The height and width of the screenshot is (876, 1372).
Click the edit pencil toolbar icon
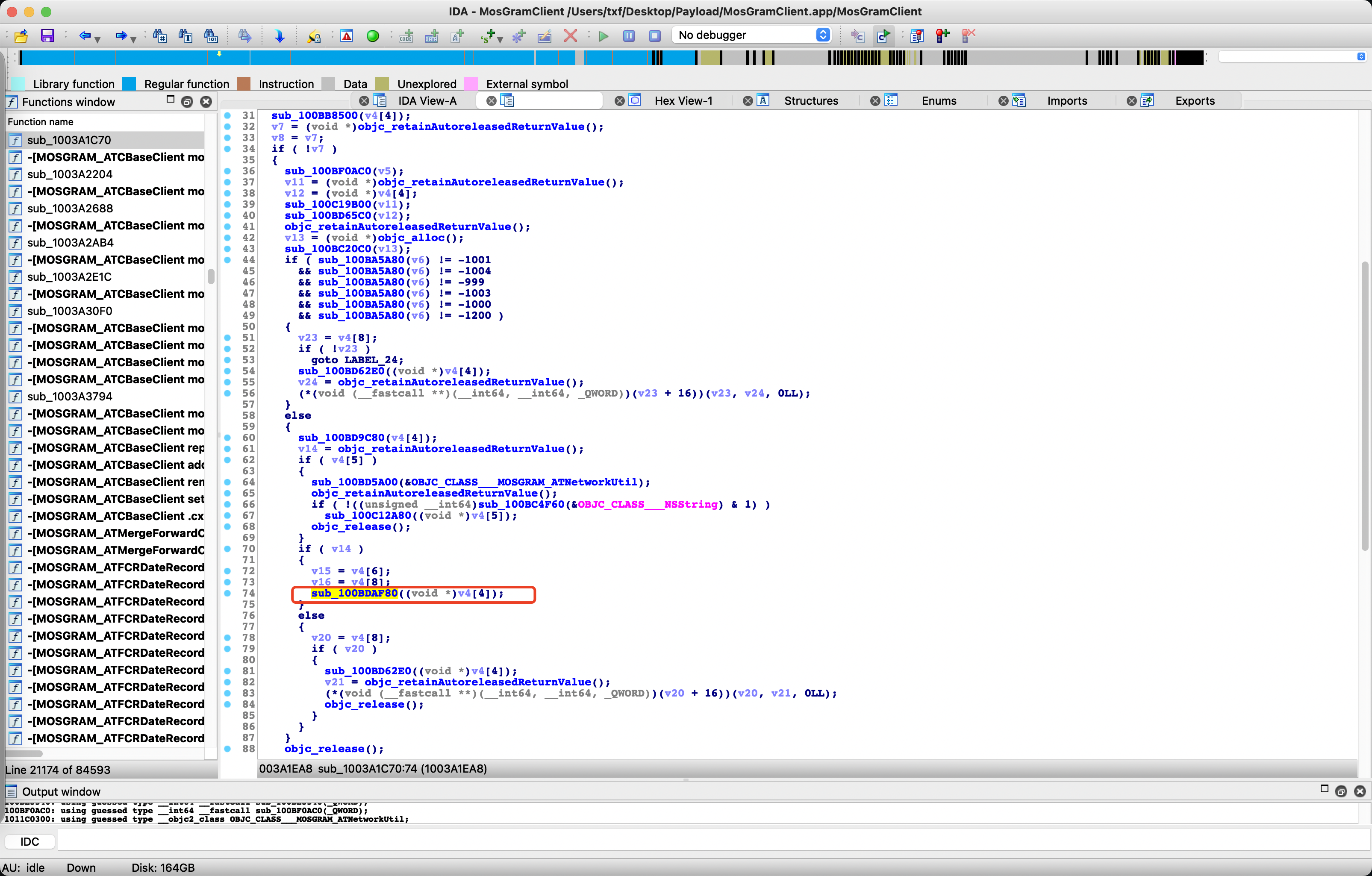(545, 36)
